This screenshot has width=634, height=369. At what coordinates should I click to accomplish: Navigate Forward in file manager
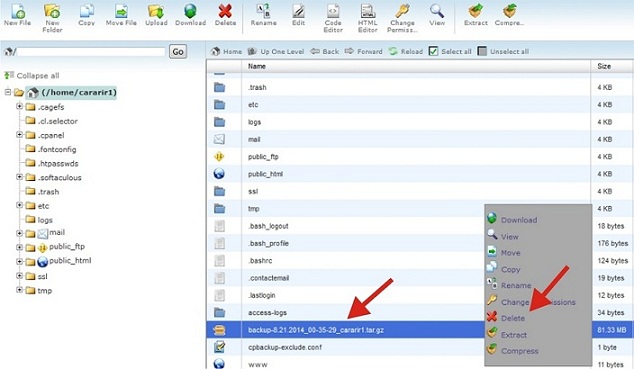tap(363, 51)
